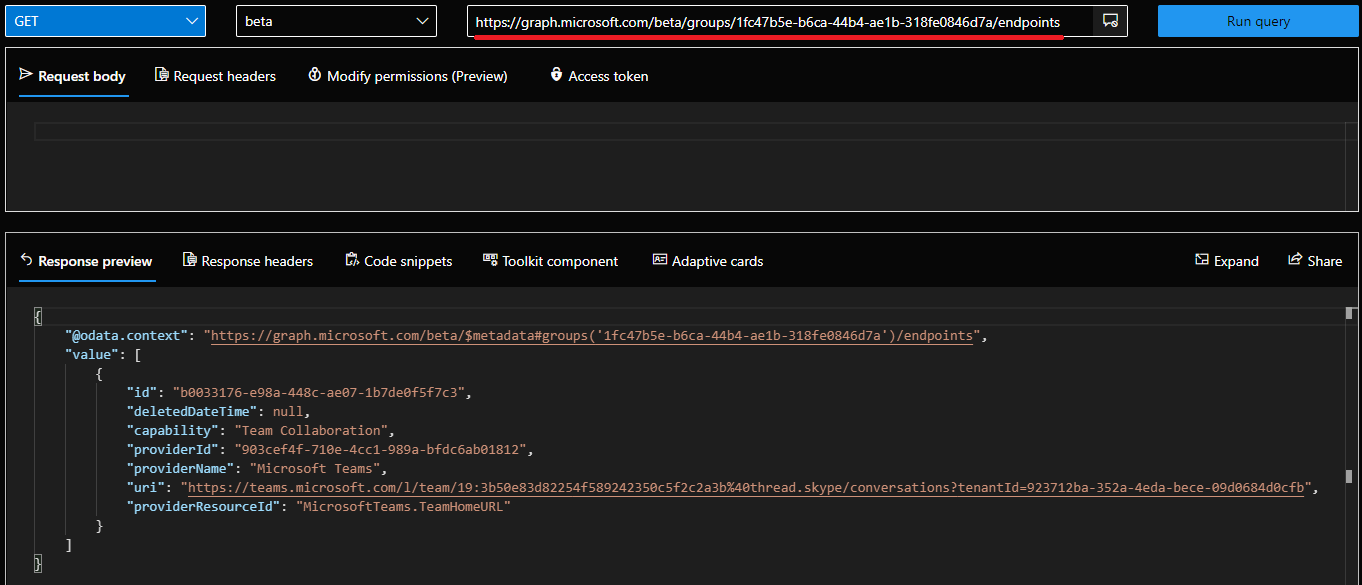The height and width of the screenshot is (585, 1362).
Task: Switch to the Response headers tab
Action: (x=257, y=261)
